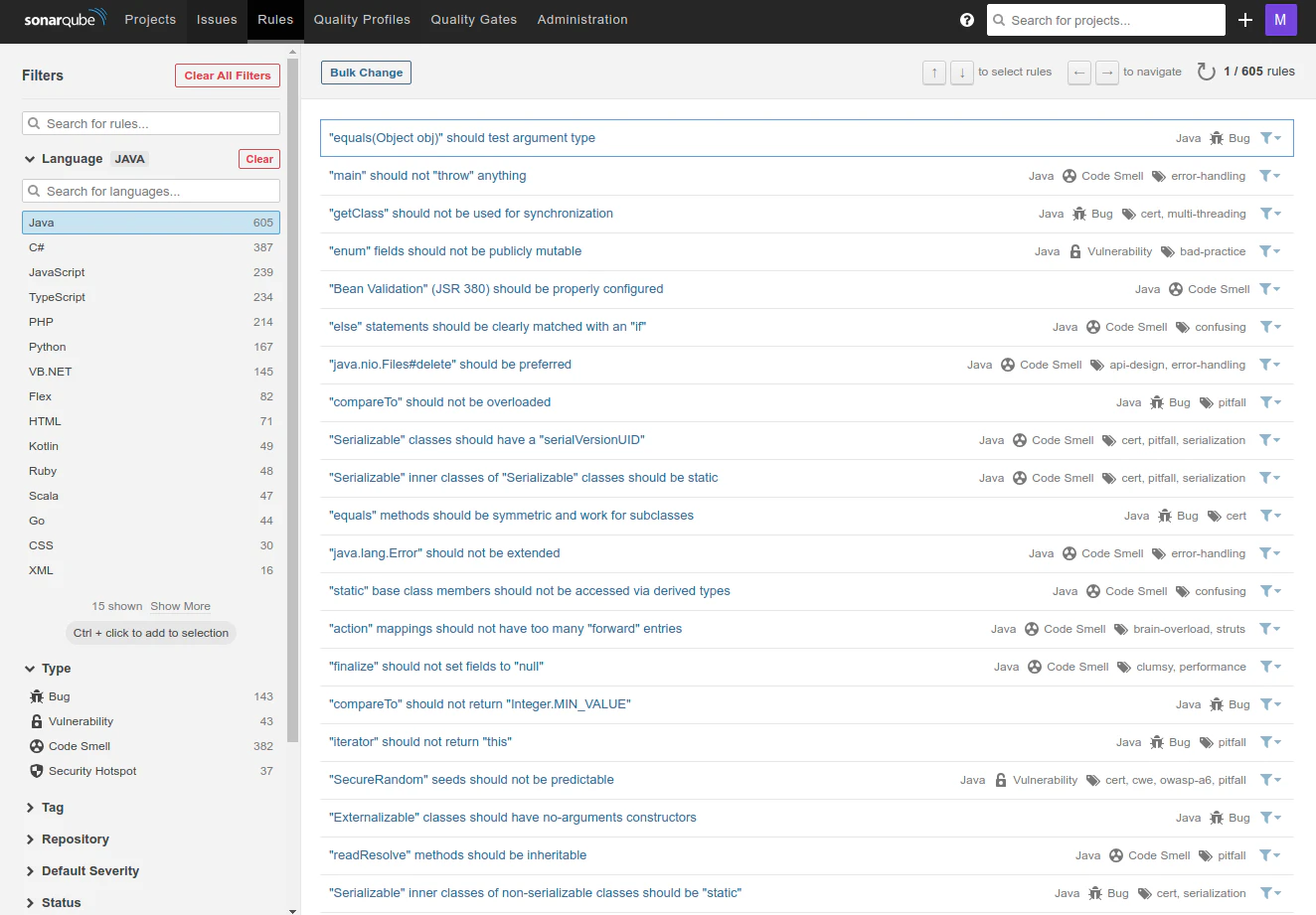This screenshot has height=915, width=1316.
Task: Open the user avatar M menu
Action: pos(1280,20)
